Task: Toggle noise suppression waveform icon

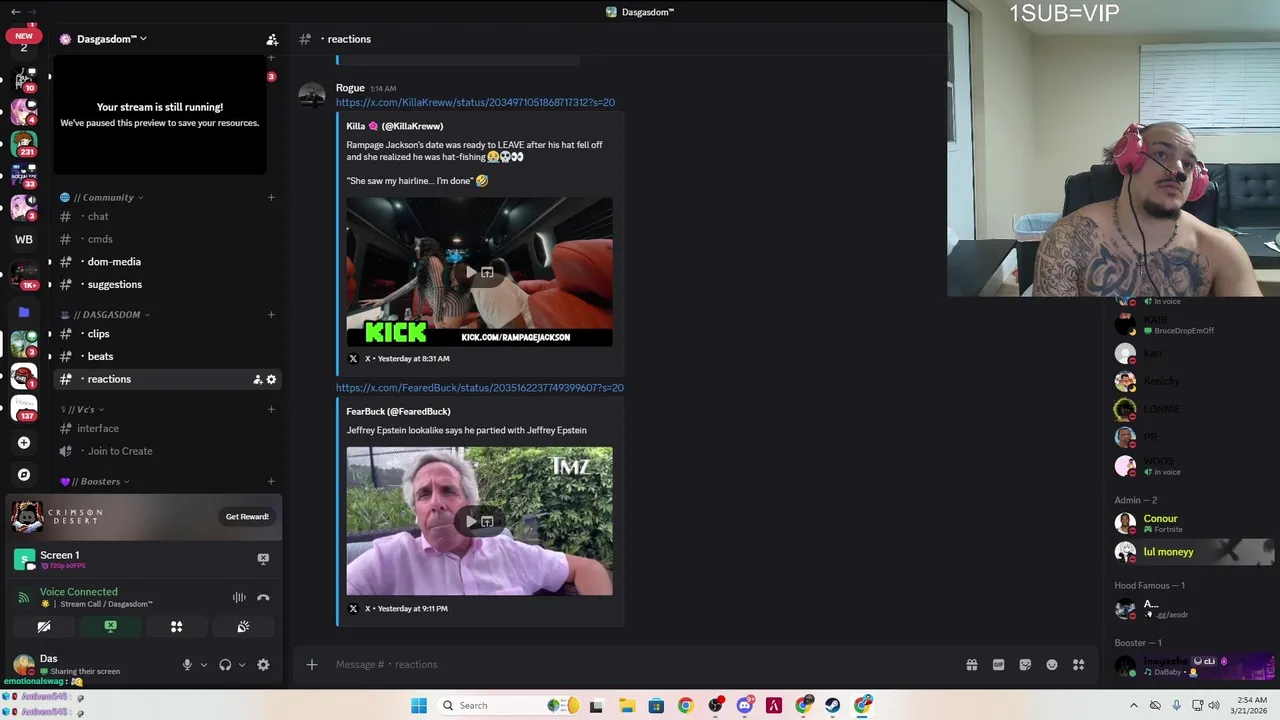Action: [239, 598]
